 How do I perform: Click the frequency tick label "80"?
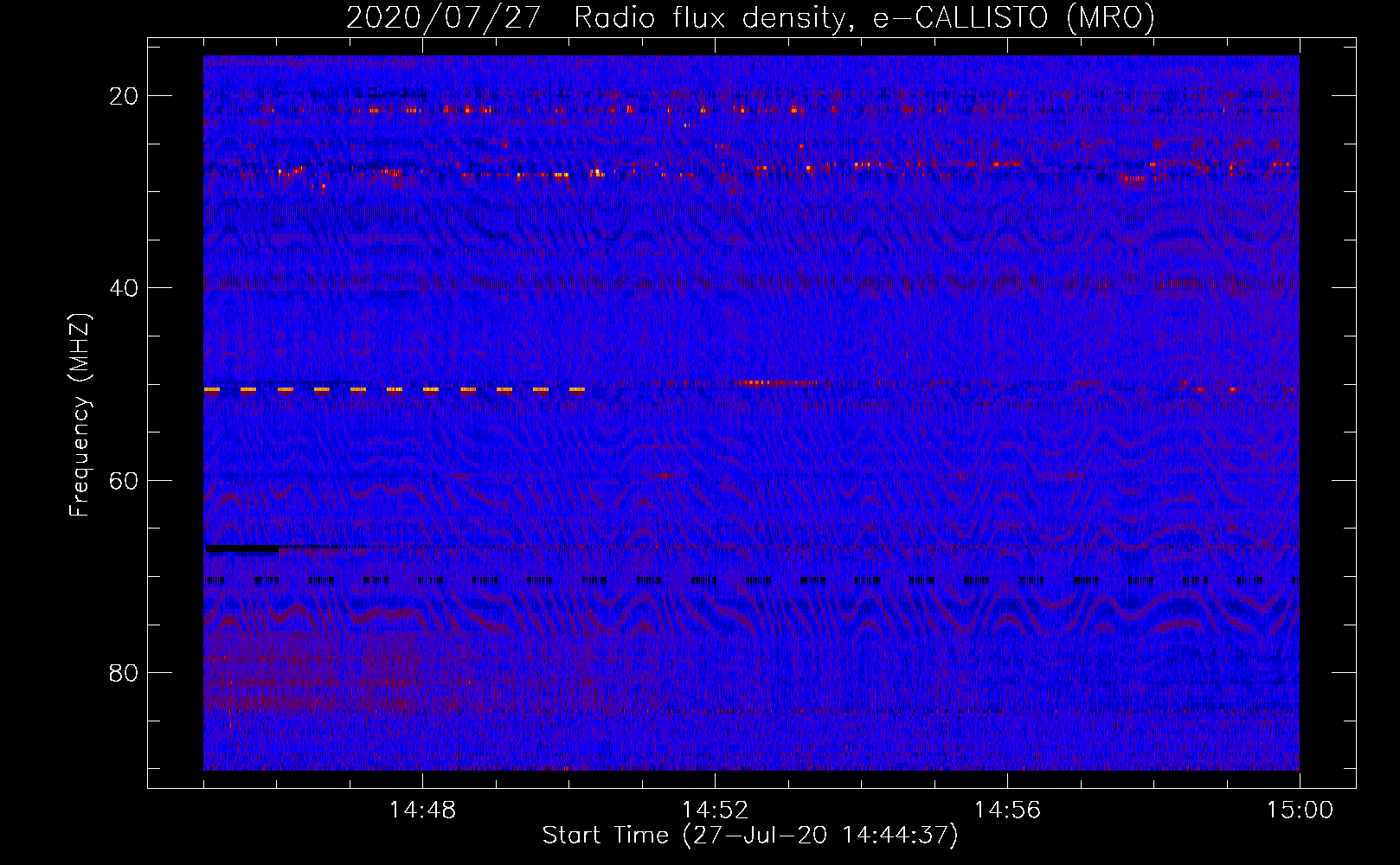click(x=125, y=672)
